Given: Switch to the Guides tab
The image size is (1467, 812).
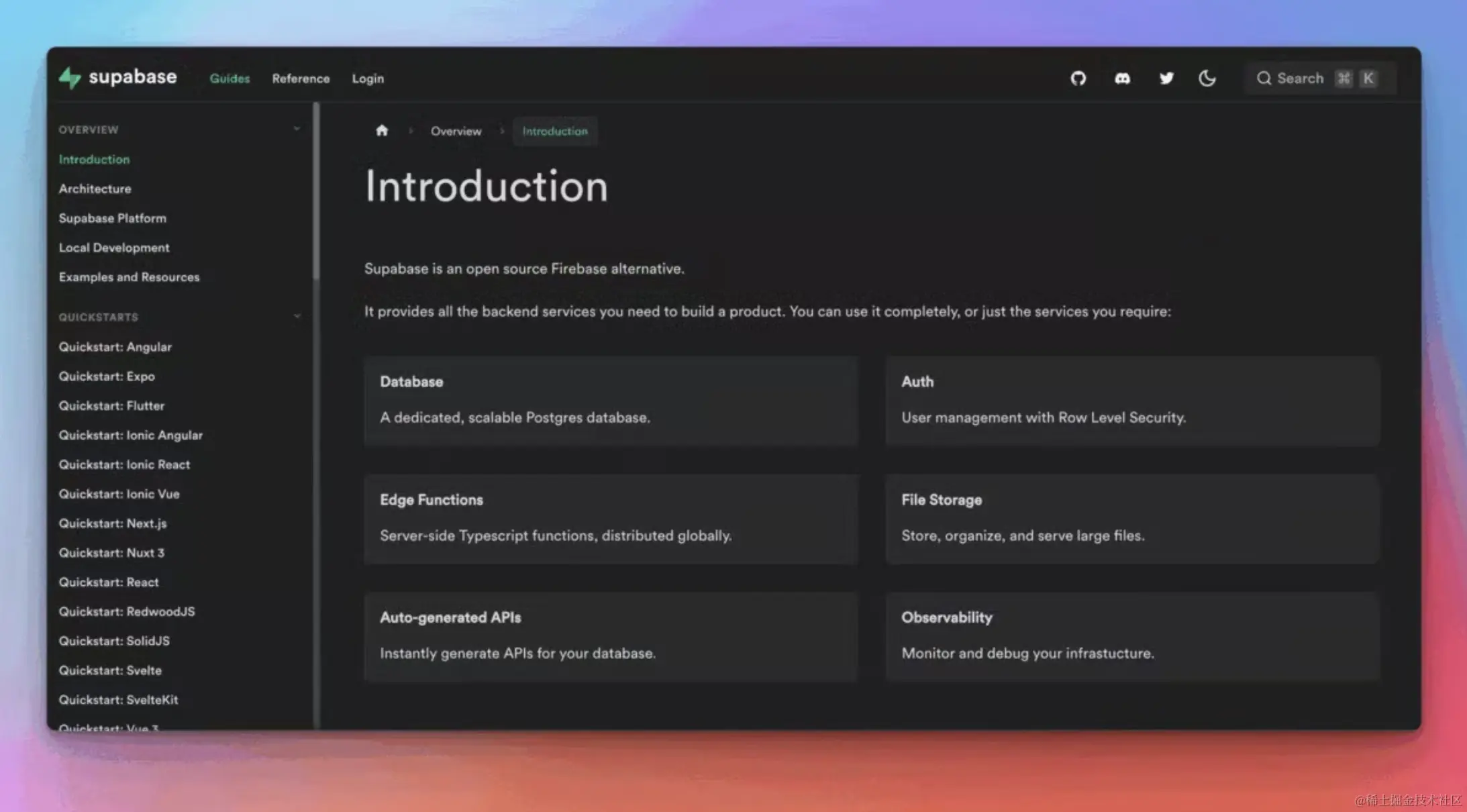Looking at the screenshot, I should click(x=230, y=79).
